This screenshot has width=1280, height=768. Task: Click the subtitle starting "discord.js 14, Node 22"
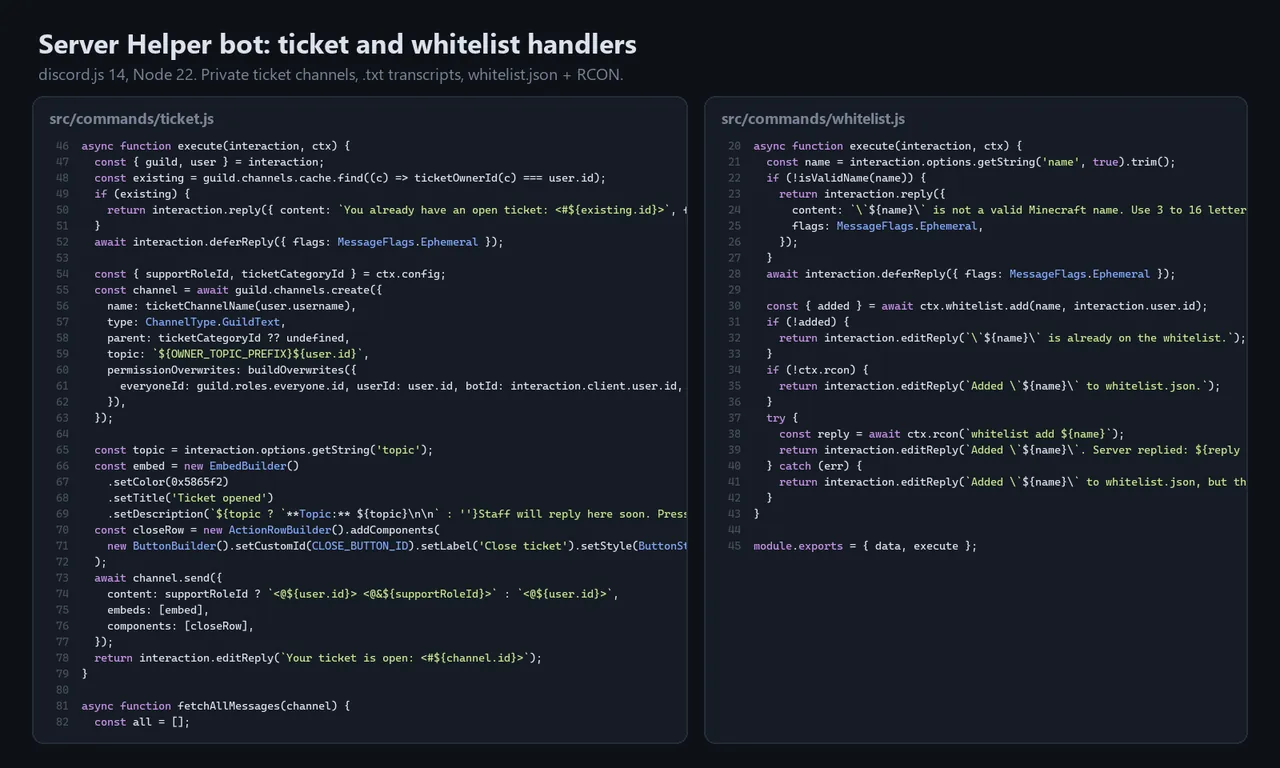(330, 74)
